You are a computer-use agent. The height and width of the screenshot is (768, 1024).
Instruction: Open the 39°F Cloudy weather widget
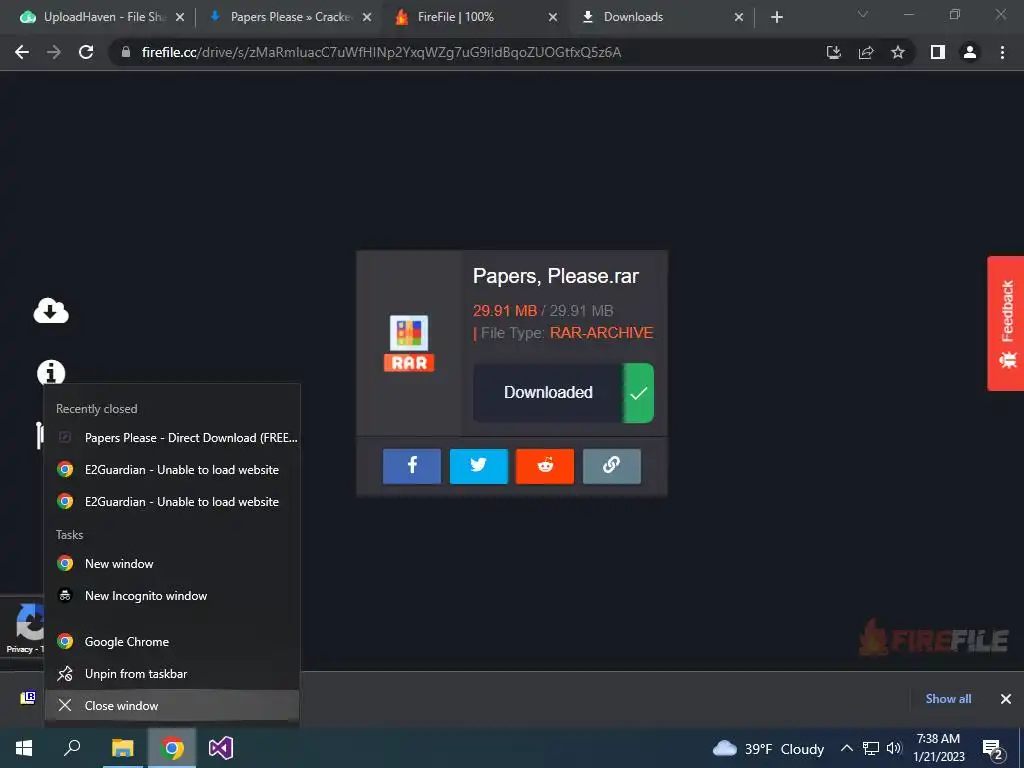[768, 748]
